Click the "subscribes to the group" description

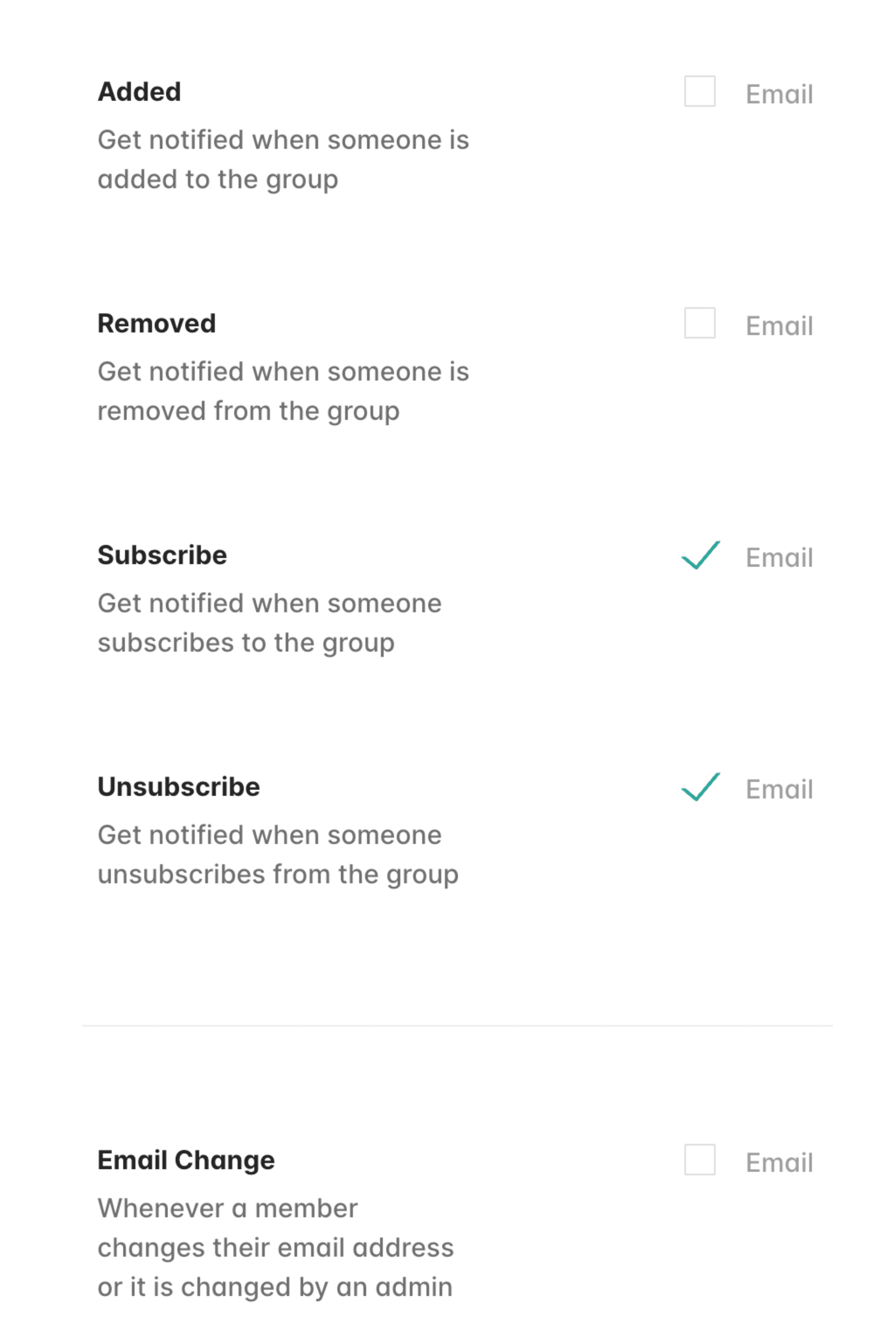[246, 643]
